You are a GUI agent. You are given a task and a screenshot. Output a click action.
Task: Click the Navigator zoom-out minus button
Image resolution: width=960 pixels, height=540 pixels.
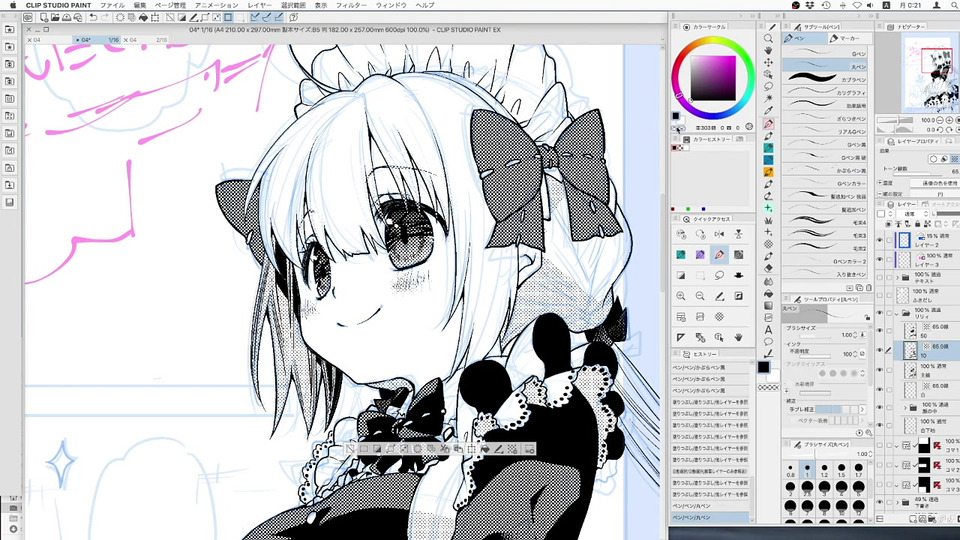click(x=942, y=120)
